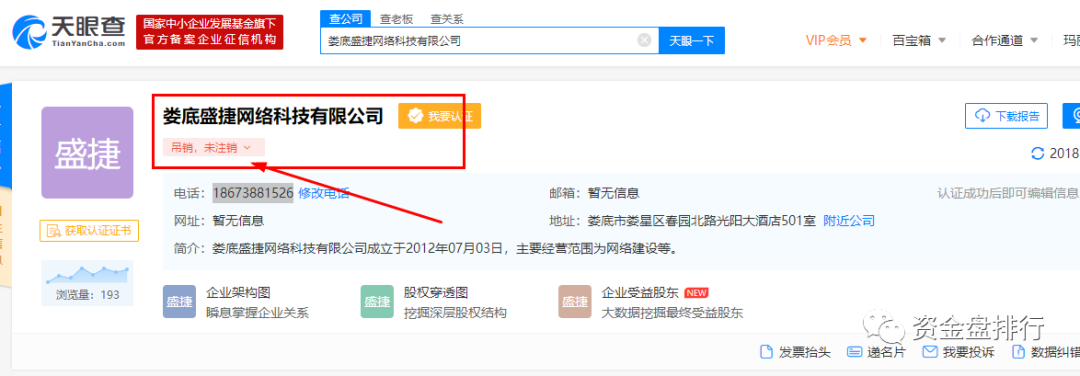This screenshot has width=1080, height=376.
Task: Open the VIP会员 dropdown menu
Action: click(x=835, y=41)
